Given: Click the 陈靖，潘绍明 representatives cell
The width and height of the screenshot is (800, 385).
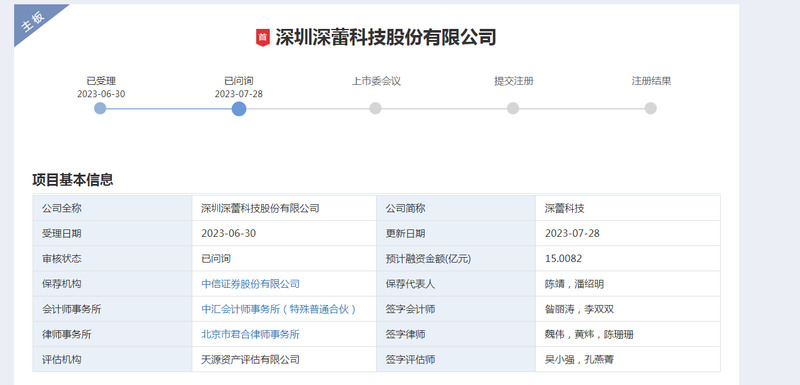Looking at the screenshot, I should coord(628,284).
